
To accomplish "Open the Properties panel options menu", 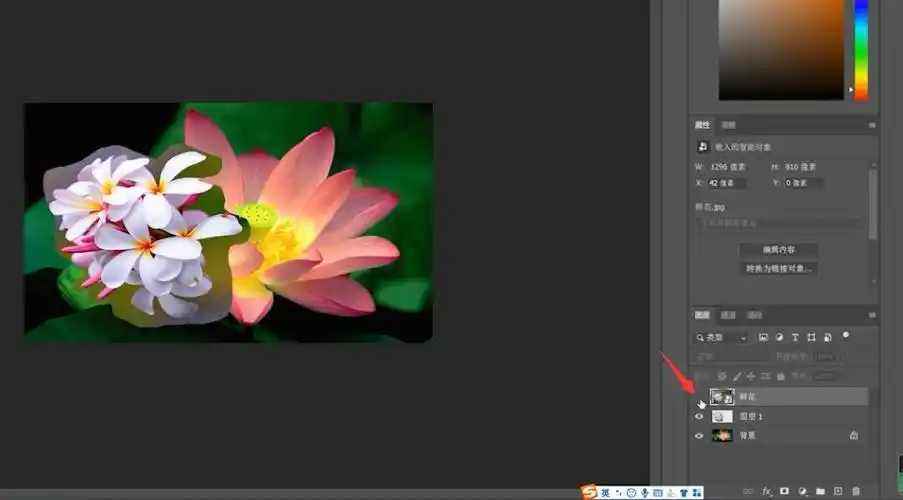I will click(872, 126).
